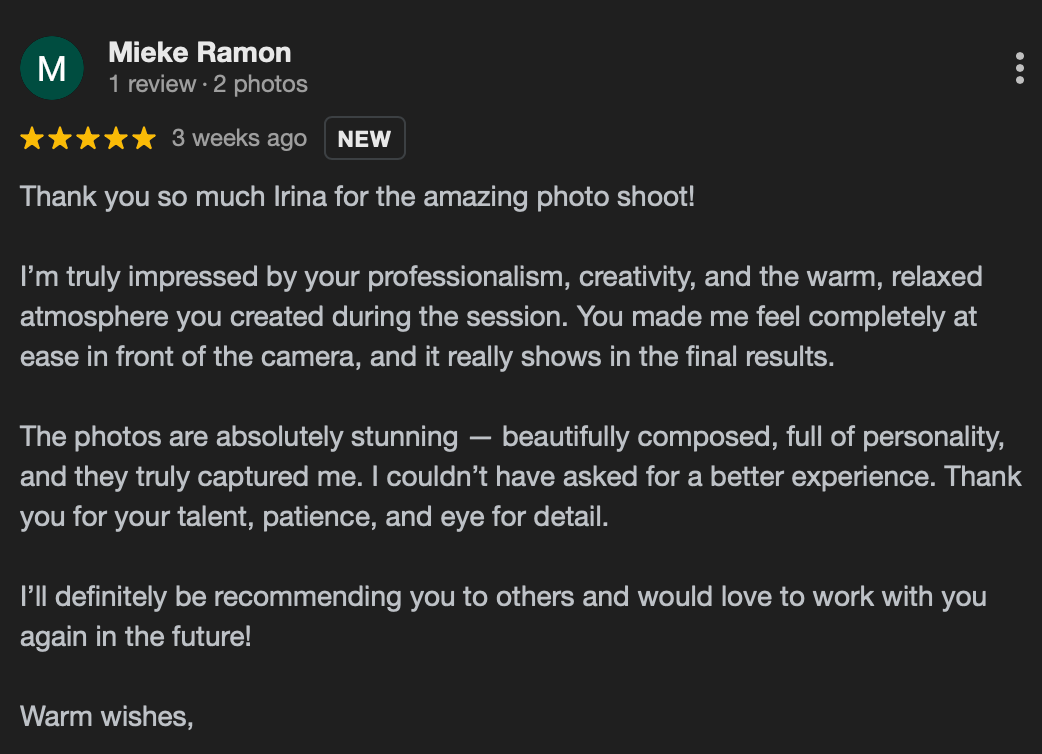Click the '1 review · 2 photos' text
This screenshot has height=754, width=1042.
pos(208,84)
